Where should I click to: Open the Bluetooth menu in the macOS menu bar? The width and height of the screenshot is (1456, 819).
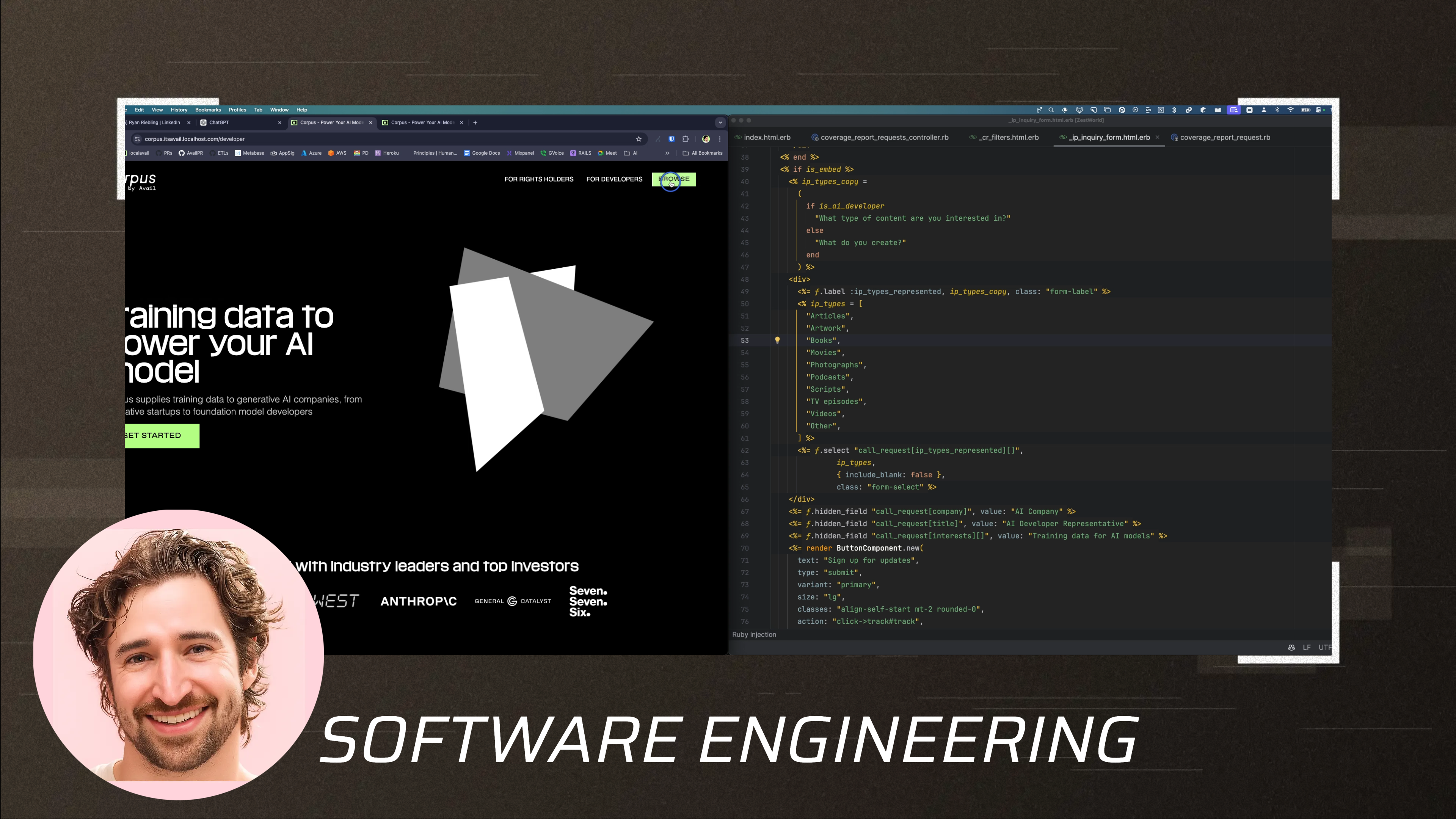point(1277,110)
